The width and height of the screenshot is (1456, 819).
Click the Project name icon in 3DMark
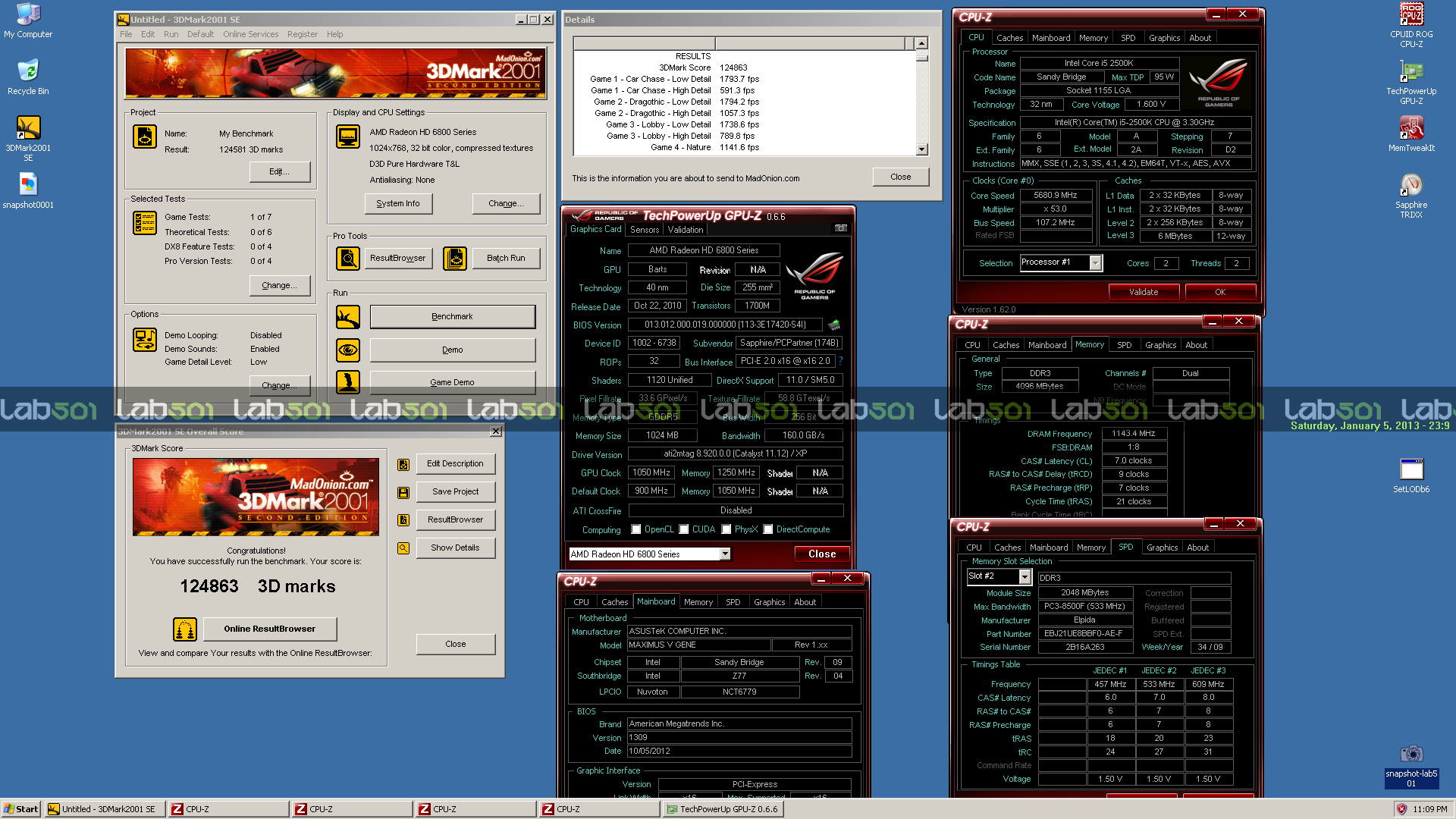click(145, 136)
